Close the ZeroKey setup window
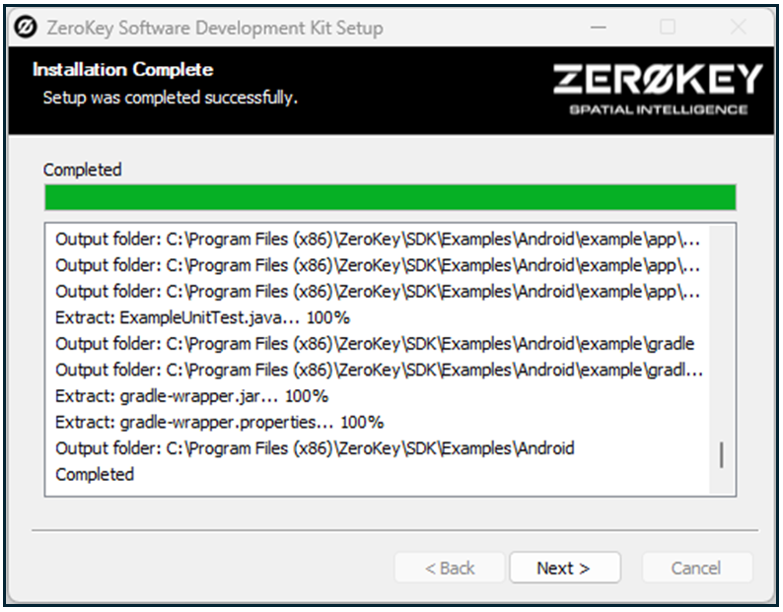 click(738, 28)
